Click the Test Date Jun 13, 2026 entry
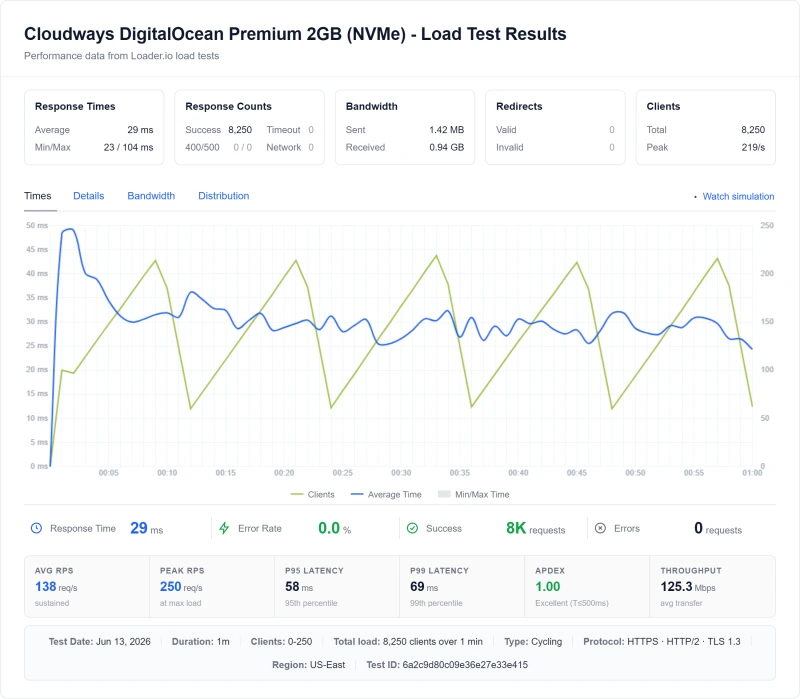 point(99,641)
